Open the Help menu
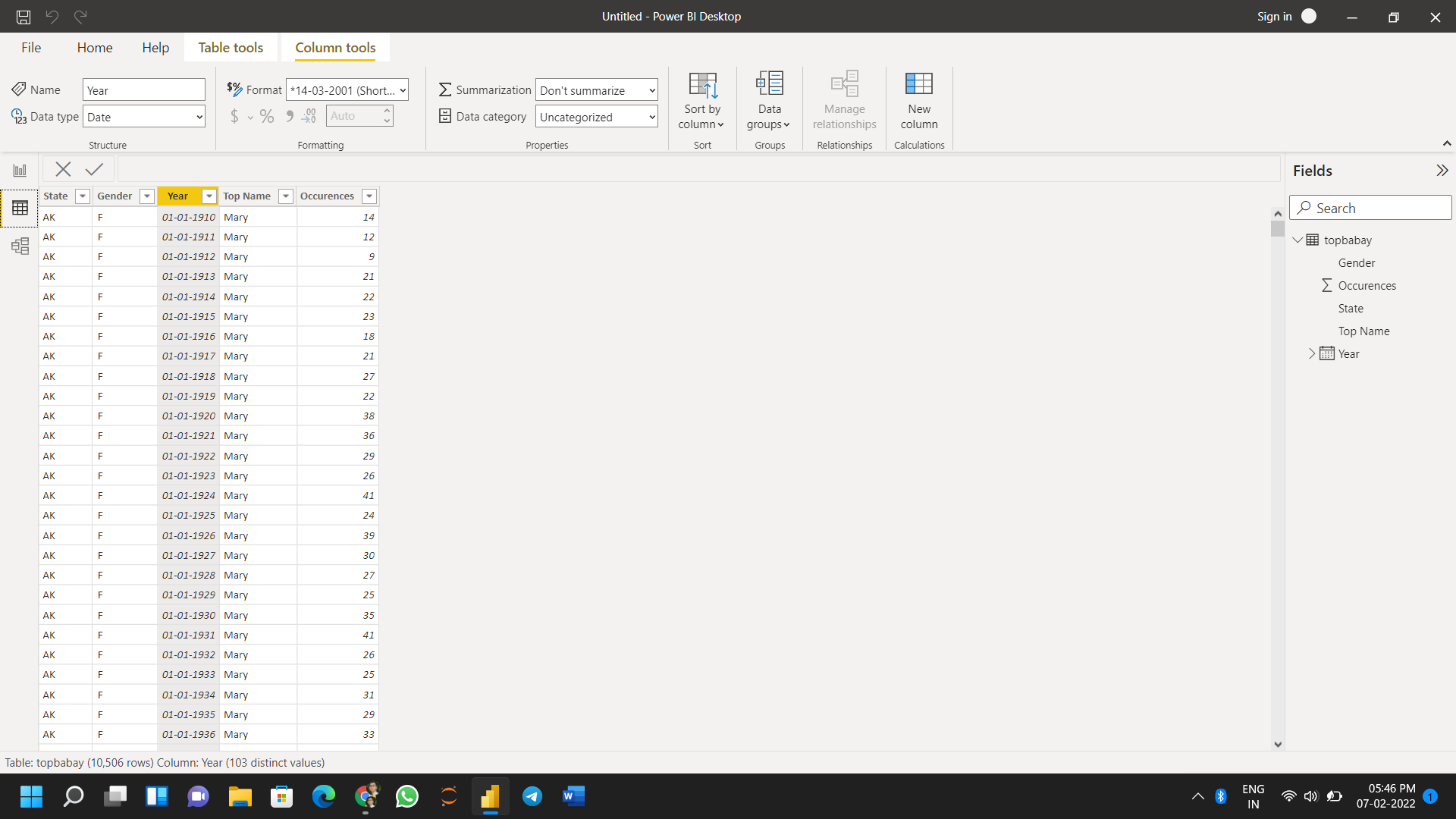 tap(155, 47)
